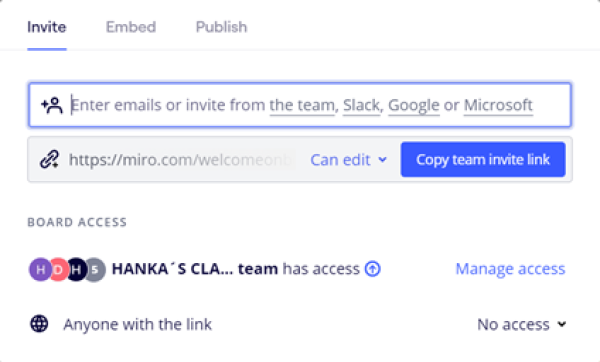Click the chain link icon
Image resolution: width=600 pixels, height=362 pixels.
[50, 159]
